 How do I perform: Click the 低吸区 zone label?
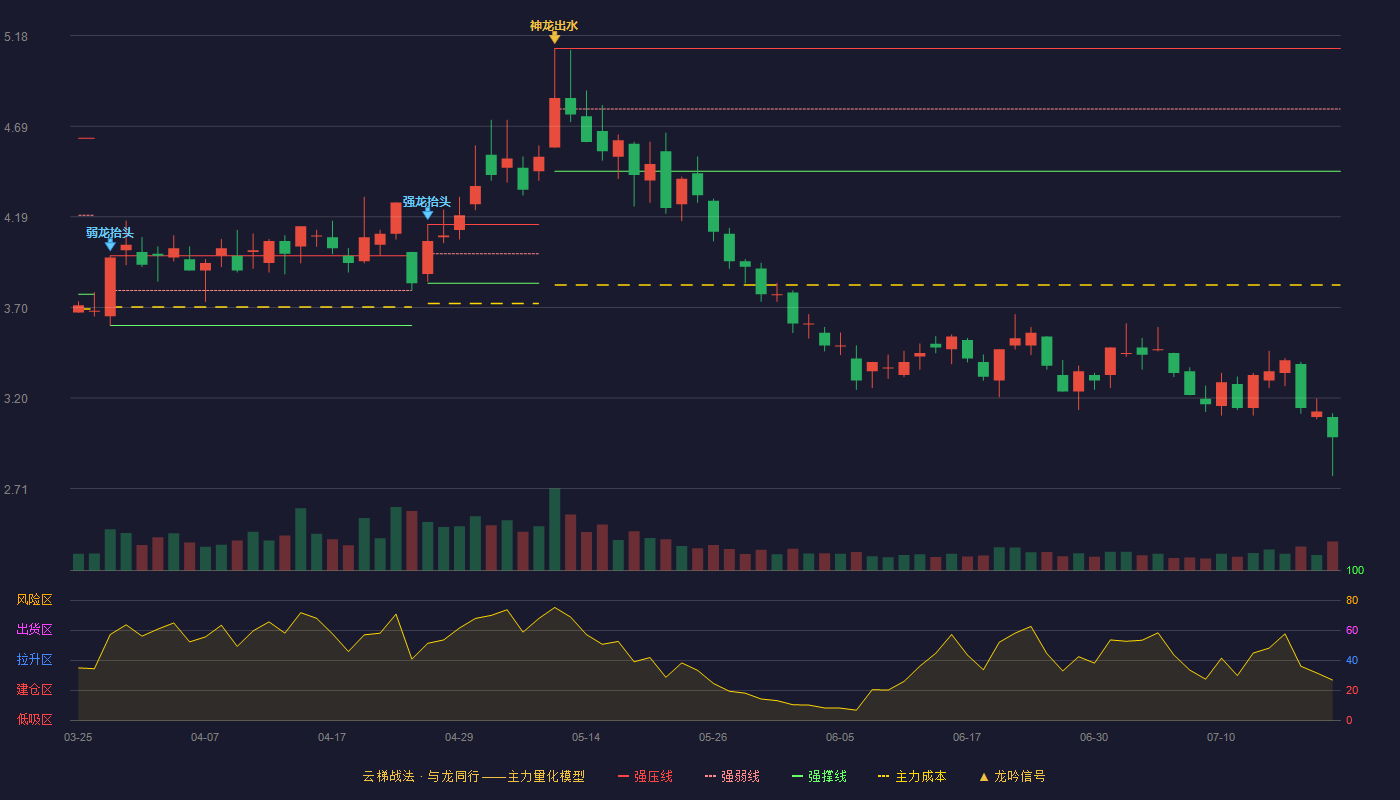tap(34, 720)
